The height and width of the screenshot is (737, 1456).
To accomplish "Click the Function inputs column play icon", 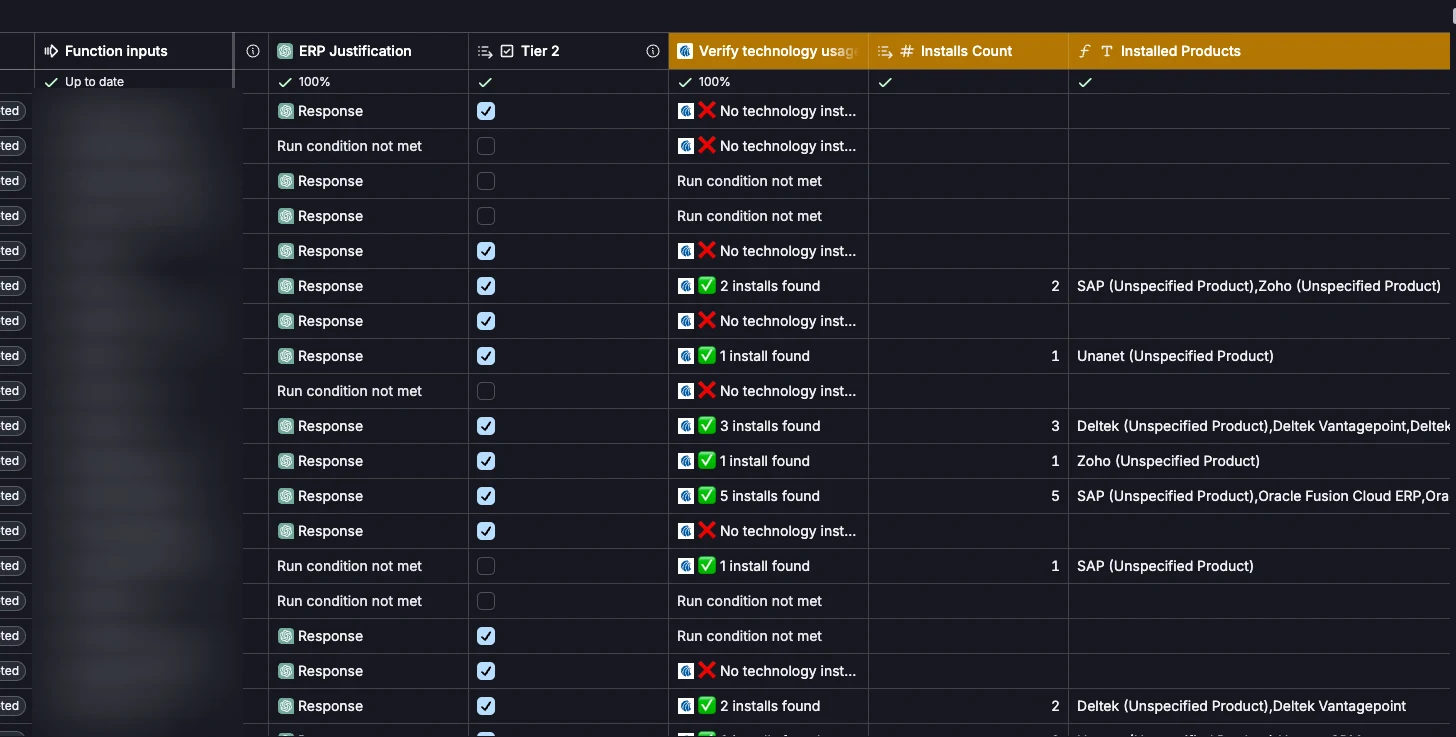I will coord(52,51).
